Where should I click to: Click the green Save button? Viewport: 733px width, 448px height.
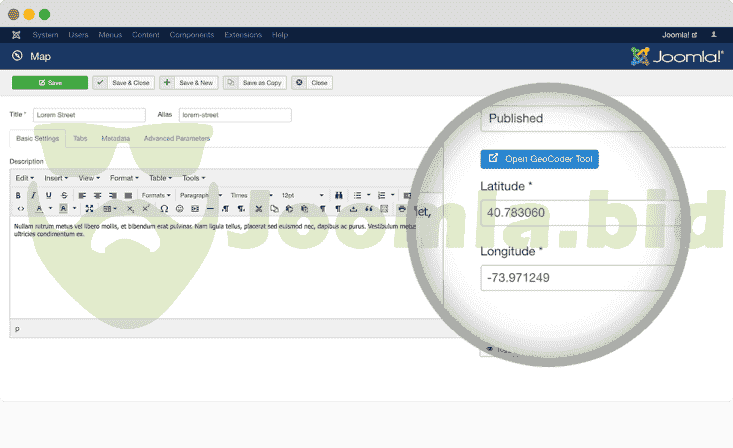50,83
